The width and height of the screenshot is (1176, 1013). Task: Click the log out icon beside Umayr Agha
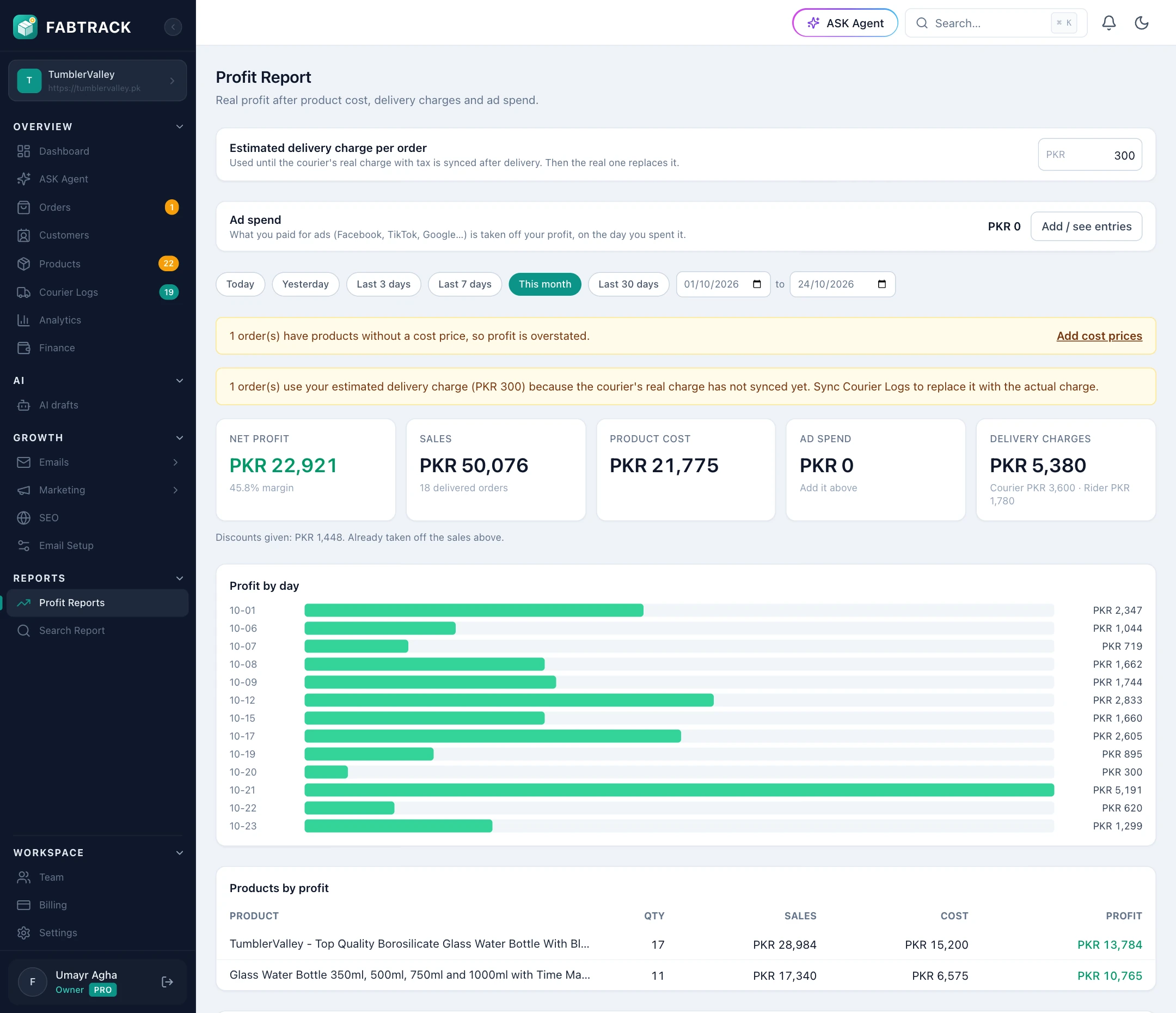click(x=168, y=982)
